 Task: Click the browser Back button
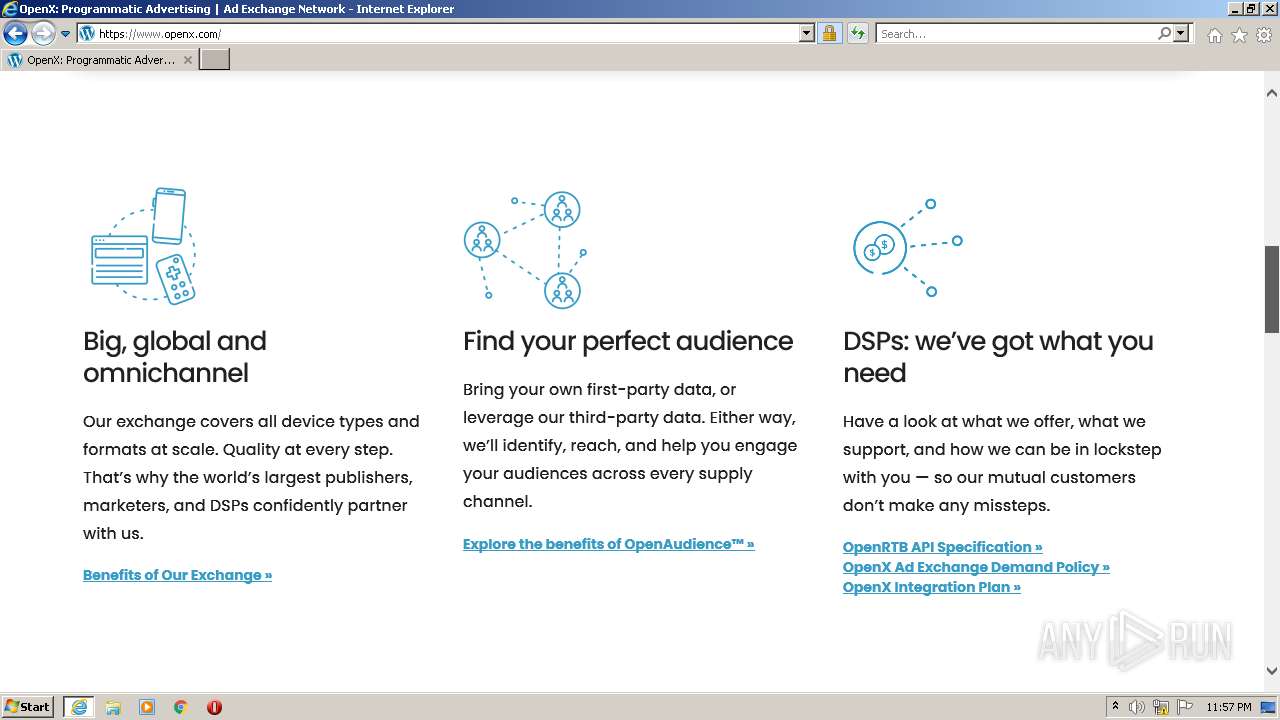tap(15, 34)
